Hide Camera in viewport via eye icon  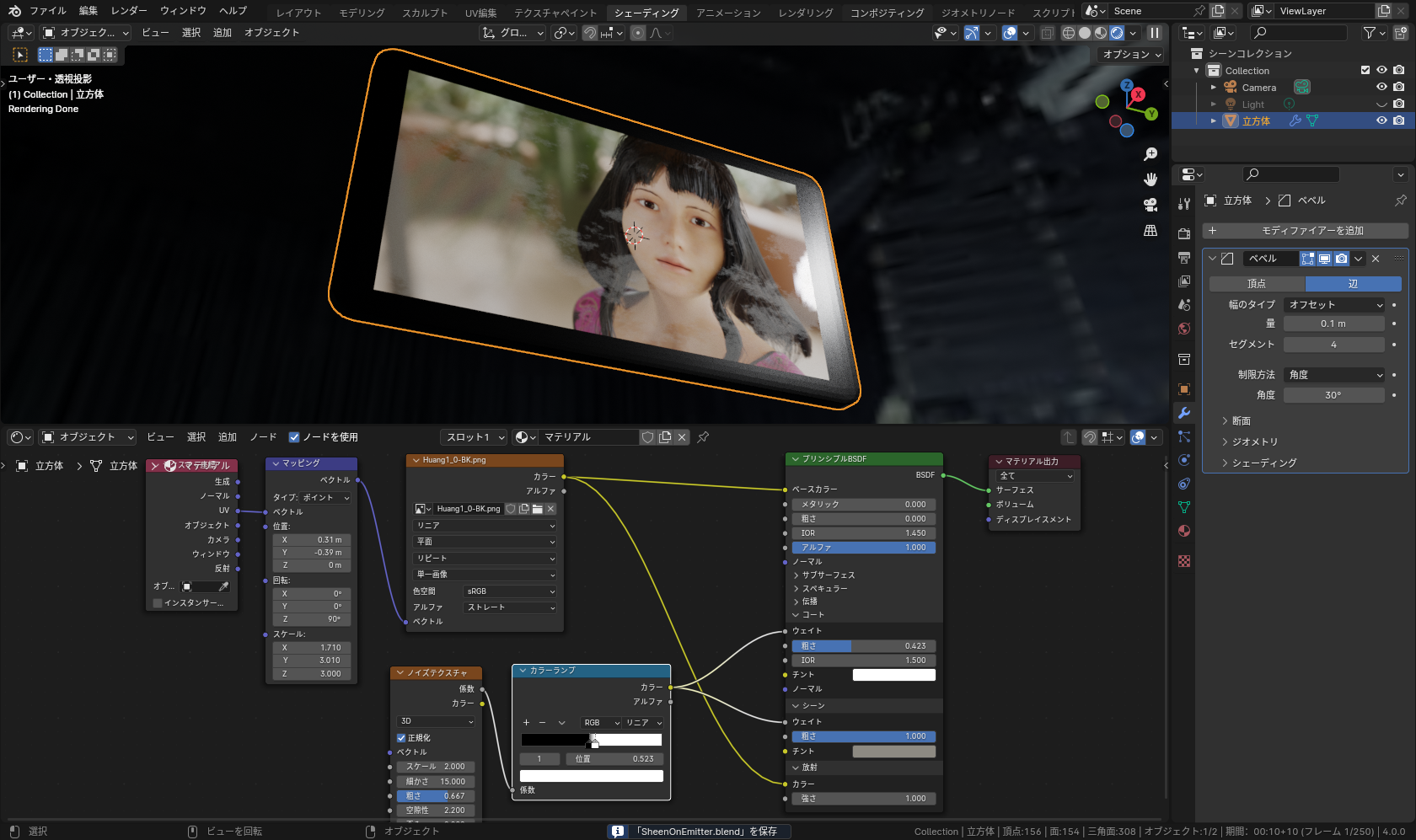(1381, 87)
